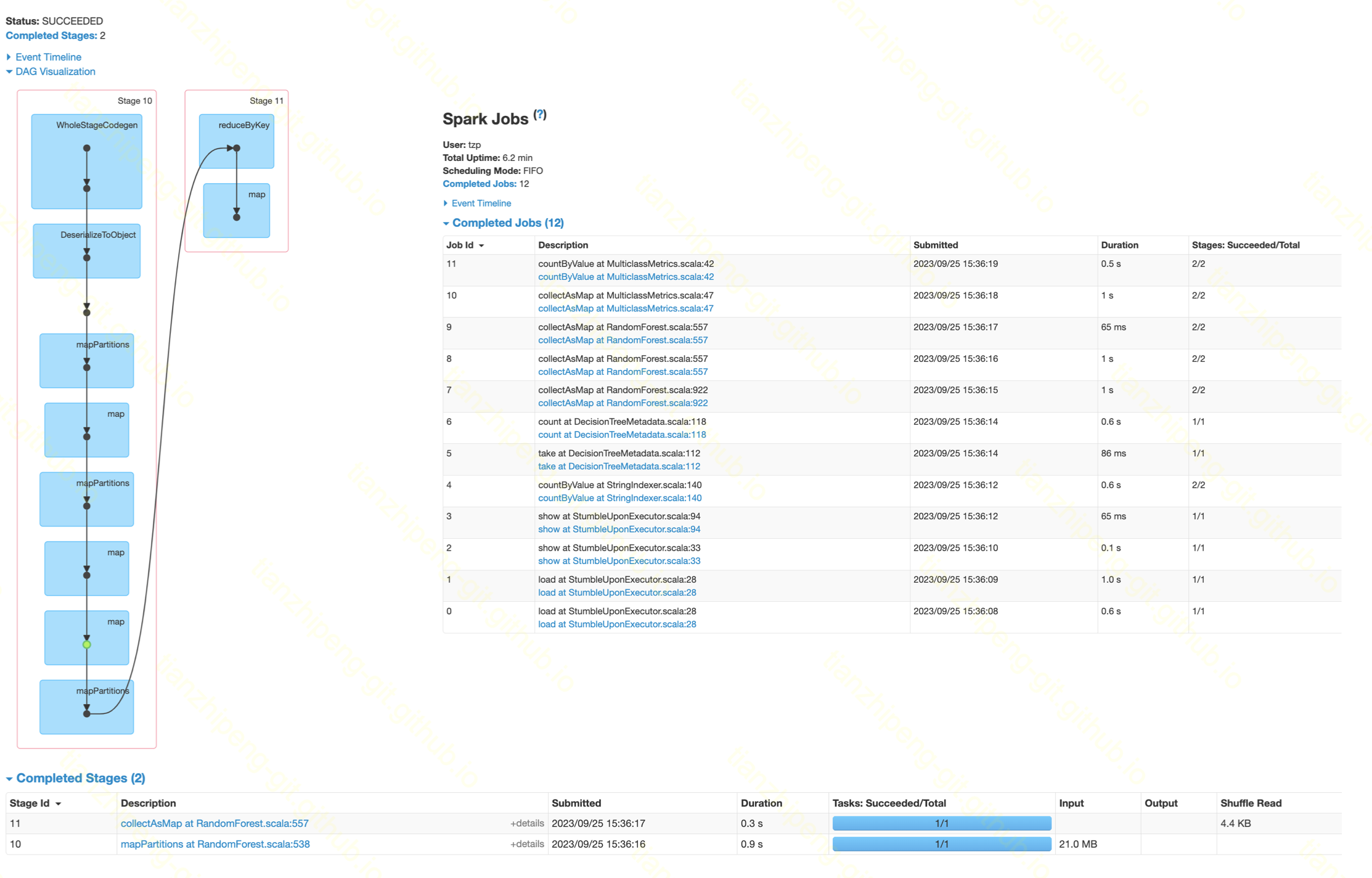
Task: Open the countByValue at MulticlassMetrics.scala:42 link
Action: pos(626,277)
